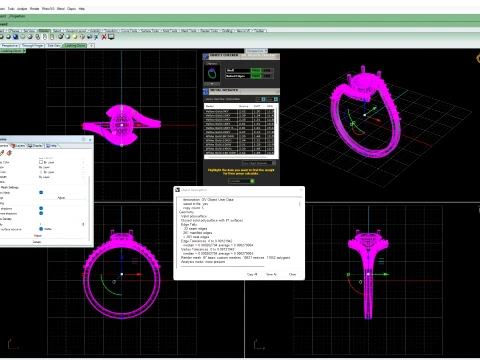This screenshot has height=360, width=480.
Task: Toggle the receives shadows checkbox
Action: (41, 213)
